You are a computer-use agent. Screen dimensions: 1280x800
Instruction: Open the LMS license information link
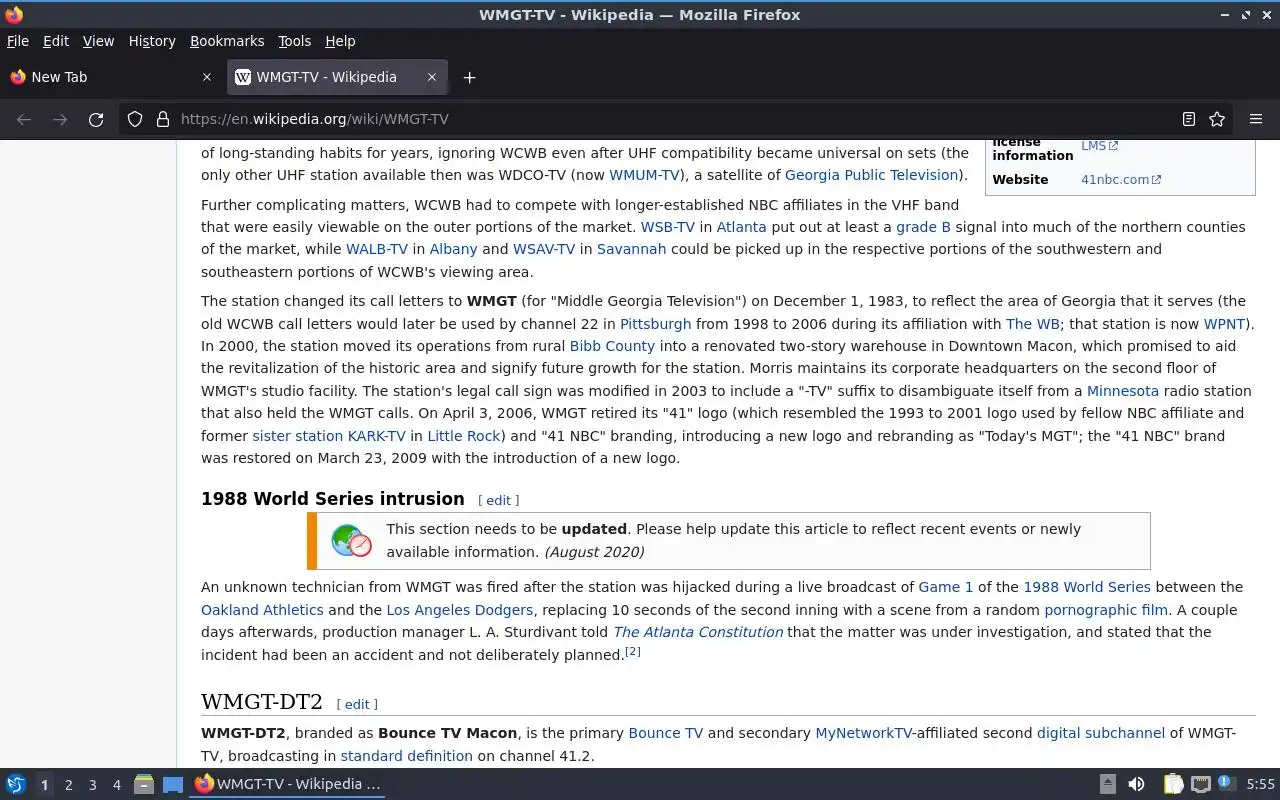1099,146
